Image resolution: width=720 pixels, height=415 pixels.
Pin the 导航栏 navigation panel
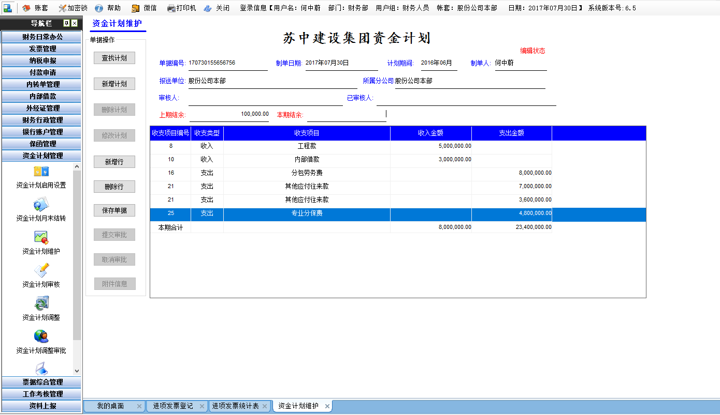67,23
